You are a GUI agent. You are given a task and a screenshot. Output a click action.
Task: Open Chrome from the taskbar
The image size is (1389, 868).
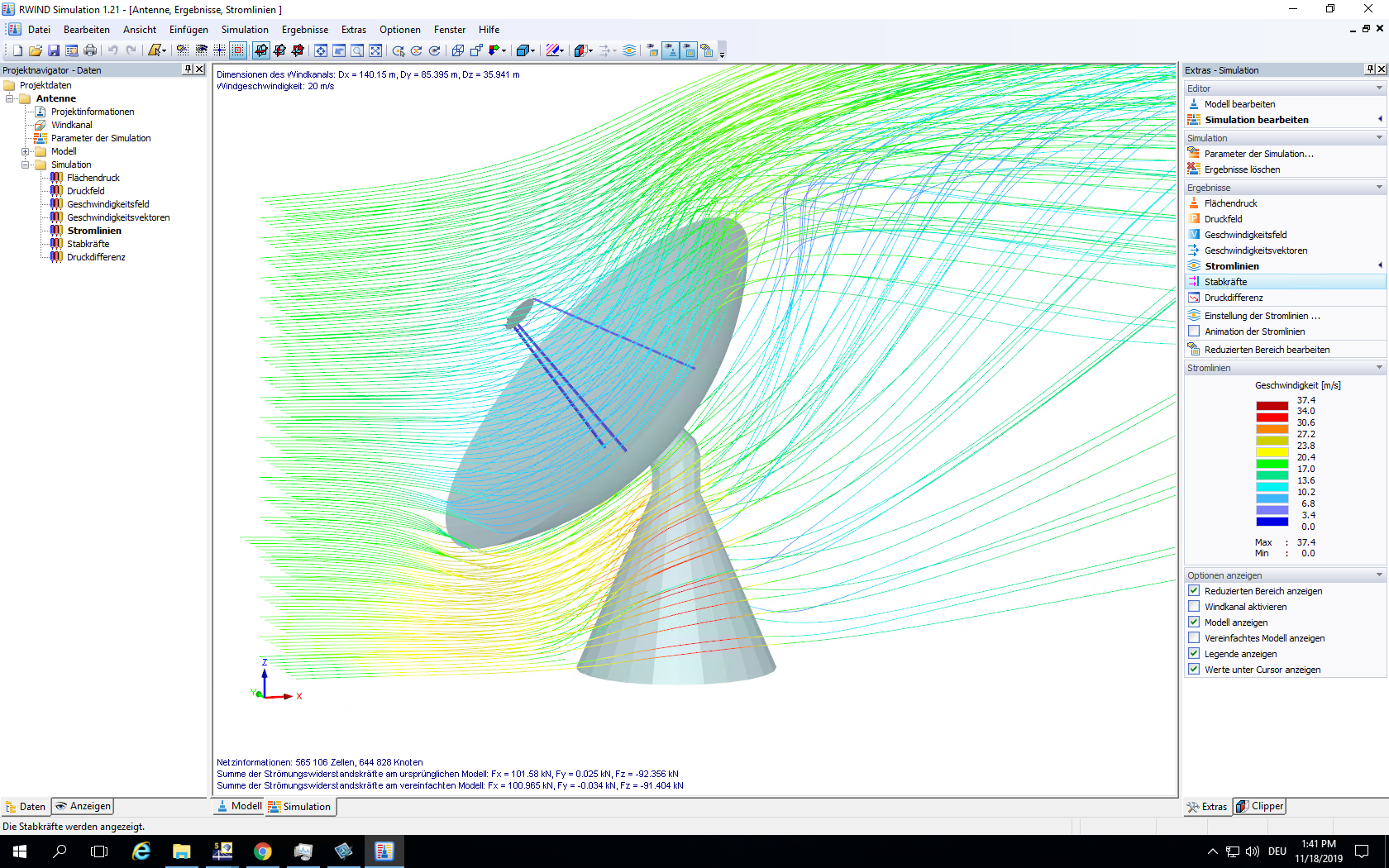coord(263,851)
